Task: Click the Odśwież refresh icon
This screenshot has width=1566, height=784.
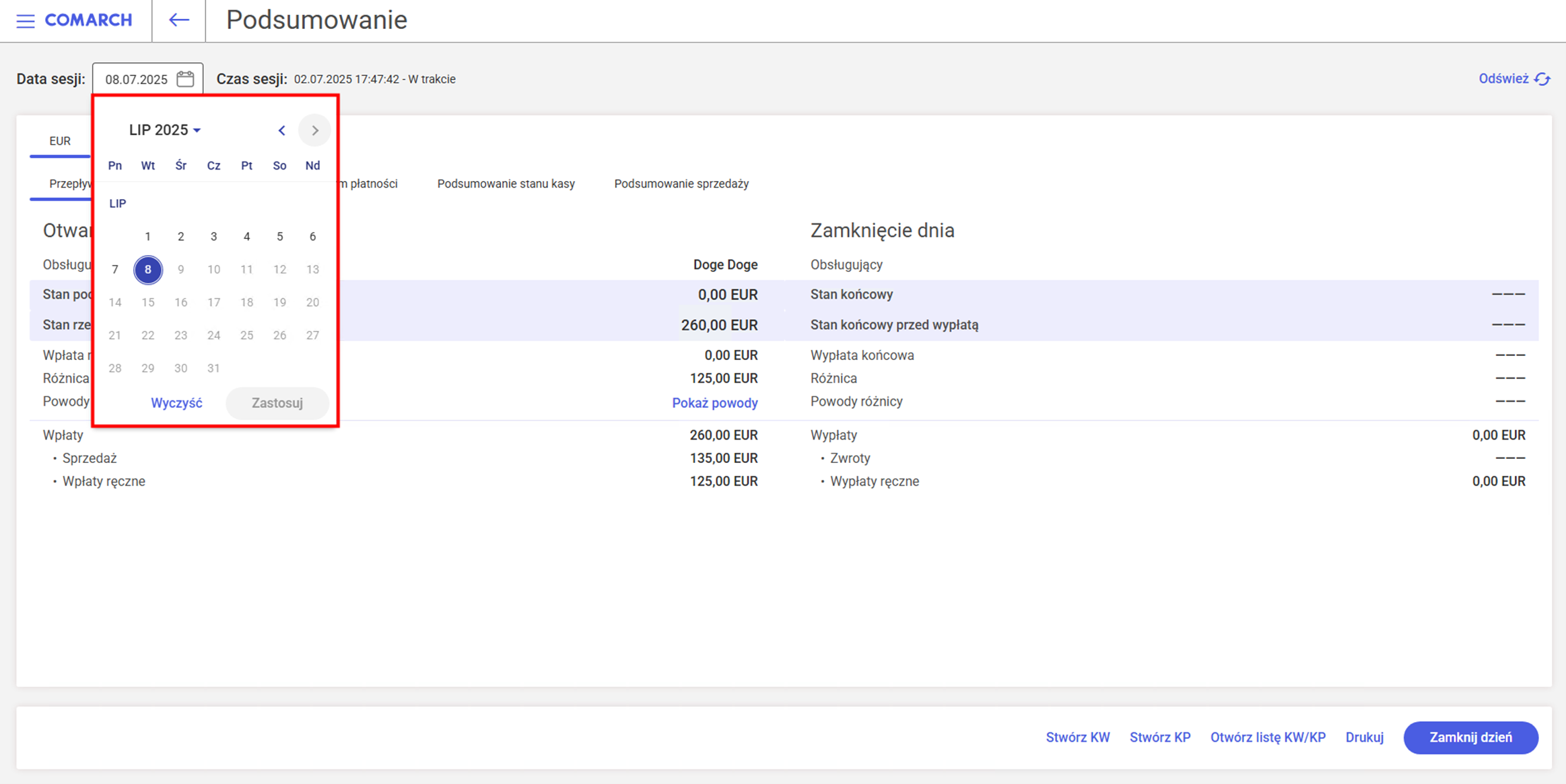Action: (1542, 79)
